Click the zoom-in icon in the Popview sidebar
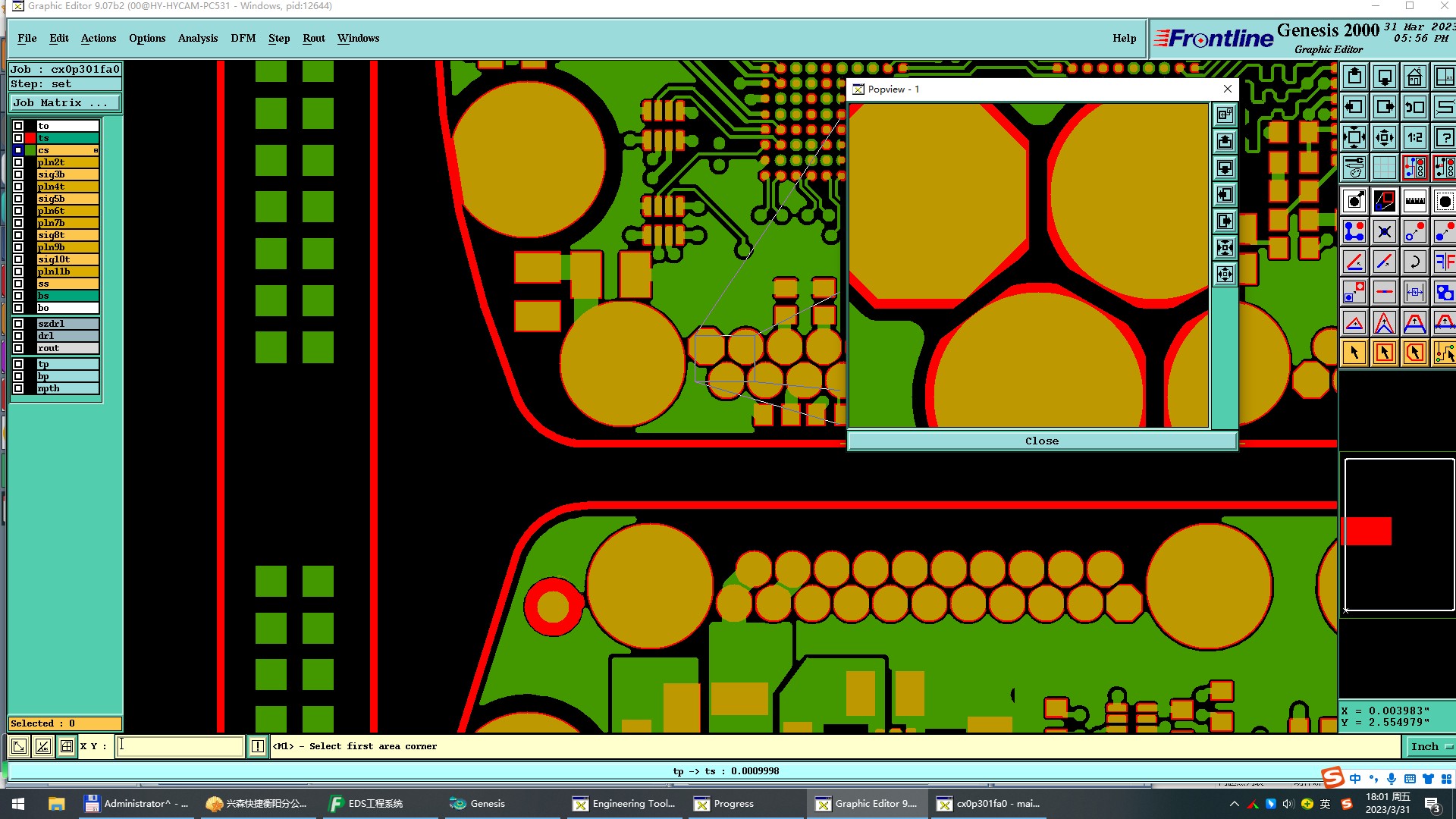This screenshot has height=819, width=1456. [1225, 248]
